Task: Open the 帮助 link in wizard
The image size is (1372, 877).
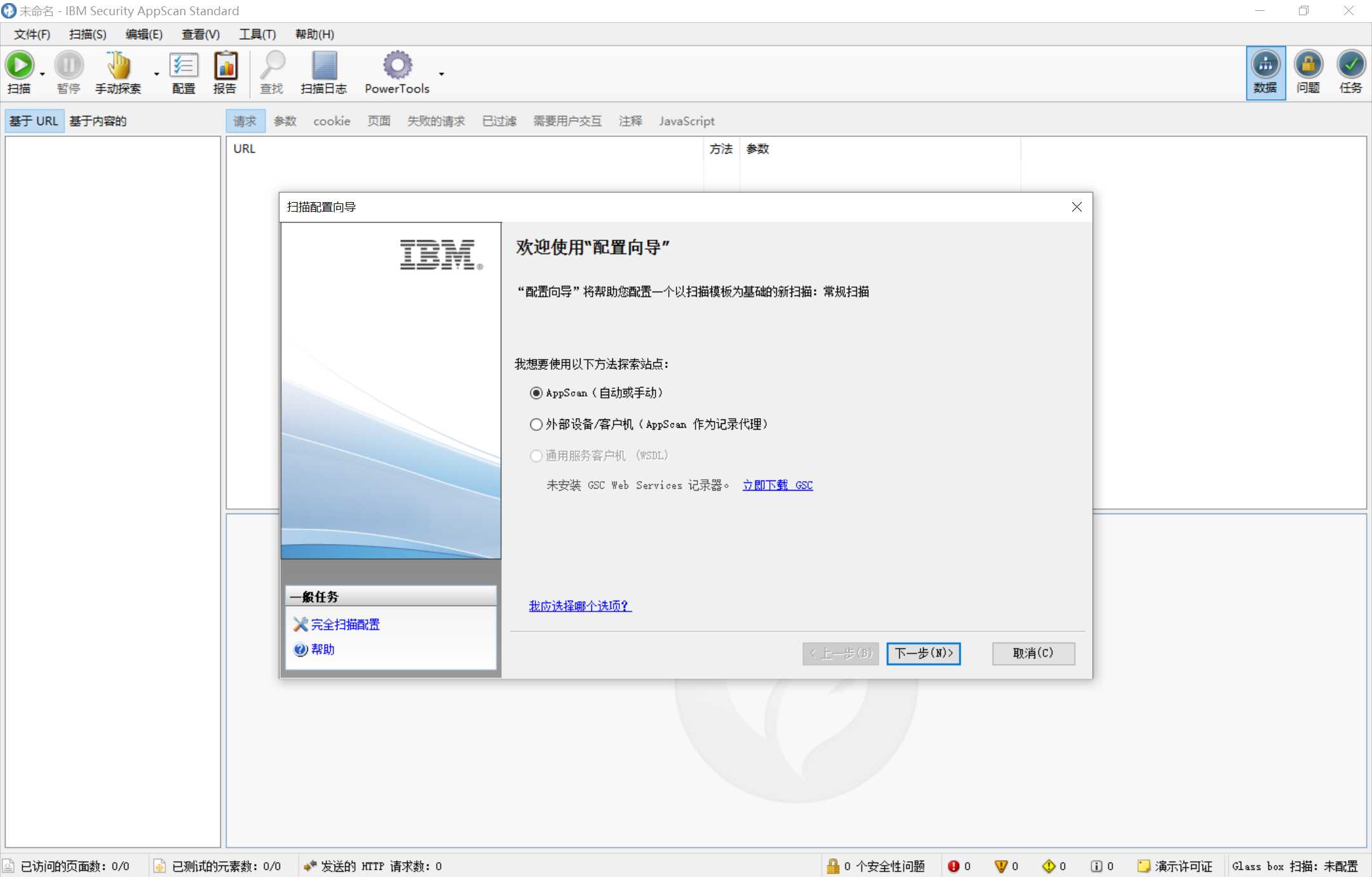Action: pyautogui.click(x=323, y=649)
